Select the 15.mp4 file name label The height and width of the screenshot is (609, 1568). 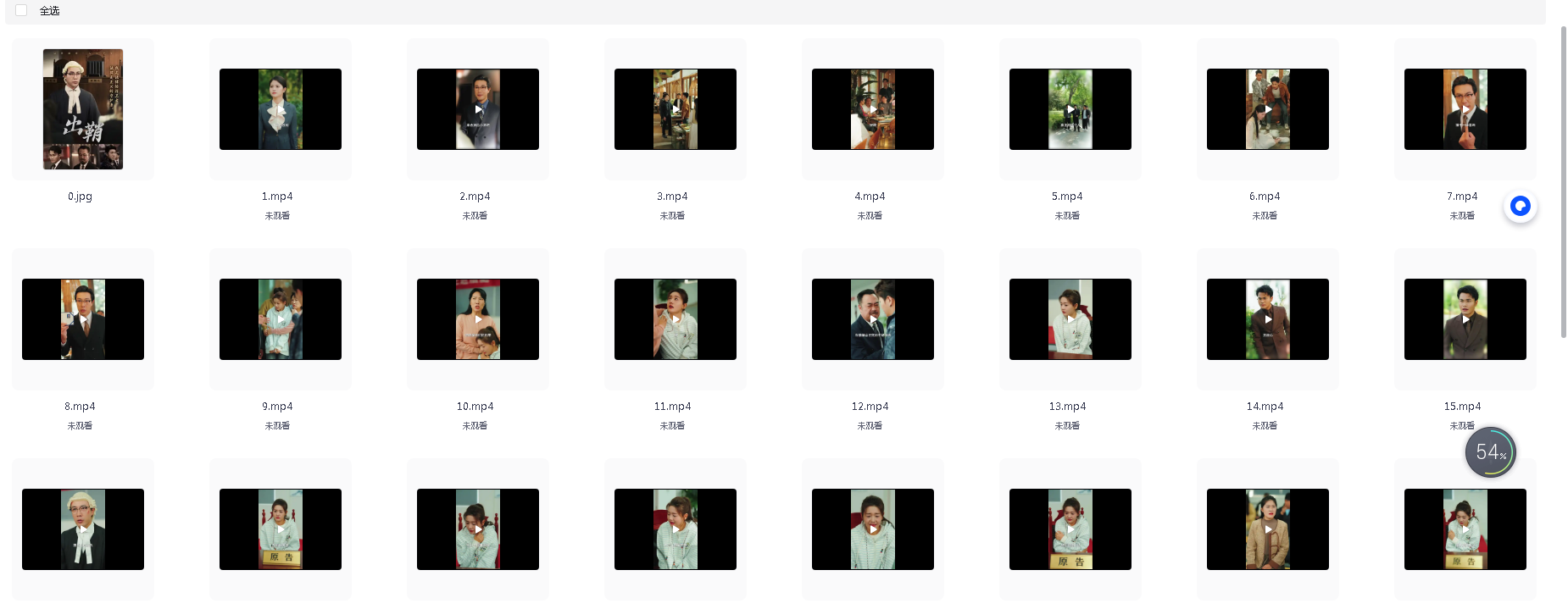coord(1462,407)
